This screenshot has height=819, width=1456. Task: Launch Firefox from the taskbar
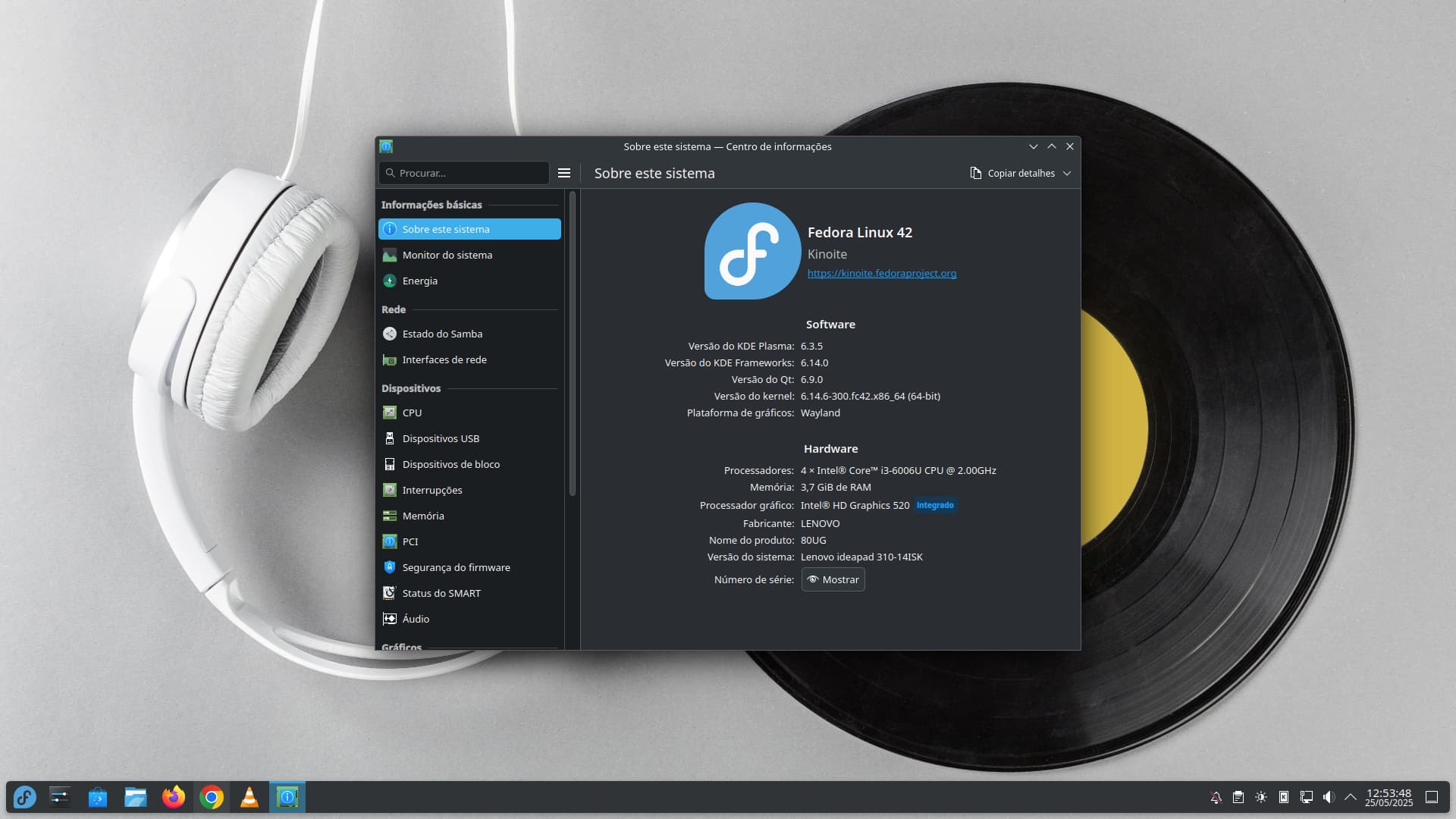174,797
